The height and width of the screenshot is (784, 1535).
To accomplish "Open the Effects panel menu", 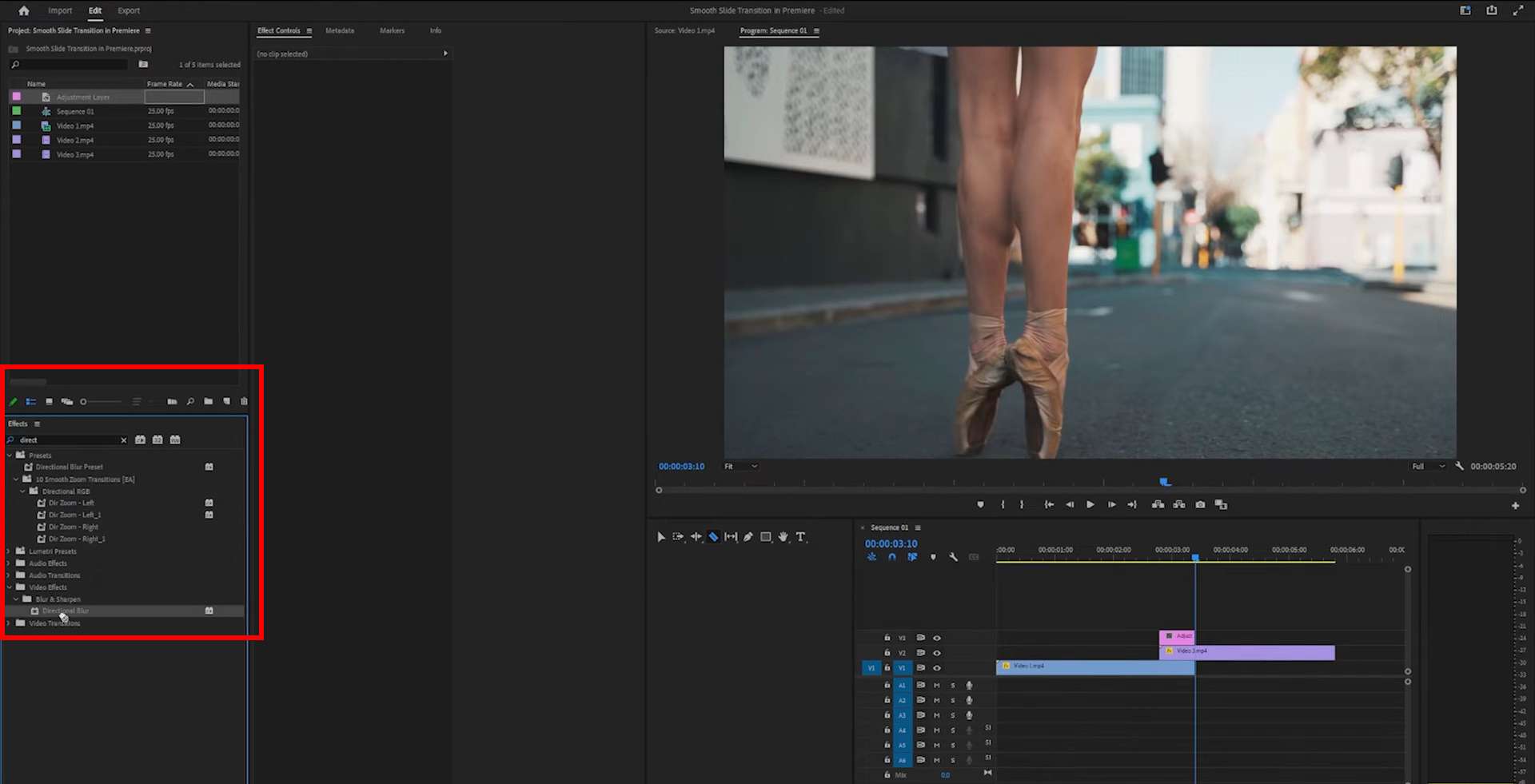I will point(37,424).
